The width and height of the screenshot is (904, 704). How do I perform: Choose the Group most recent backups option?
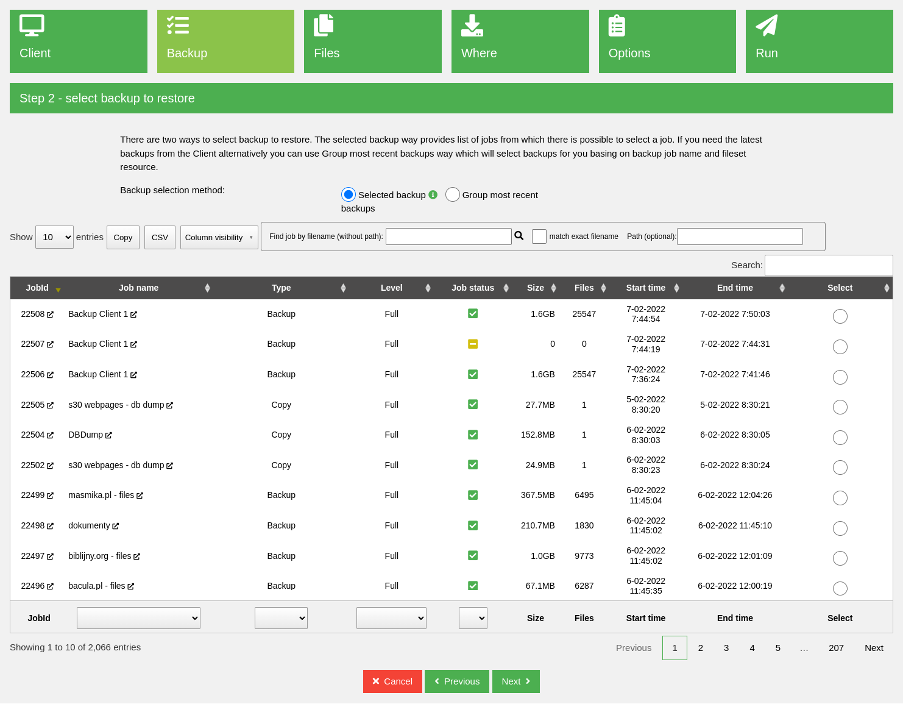(450, 194)
